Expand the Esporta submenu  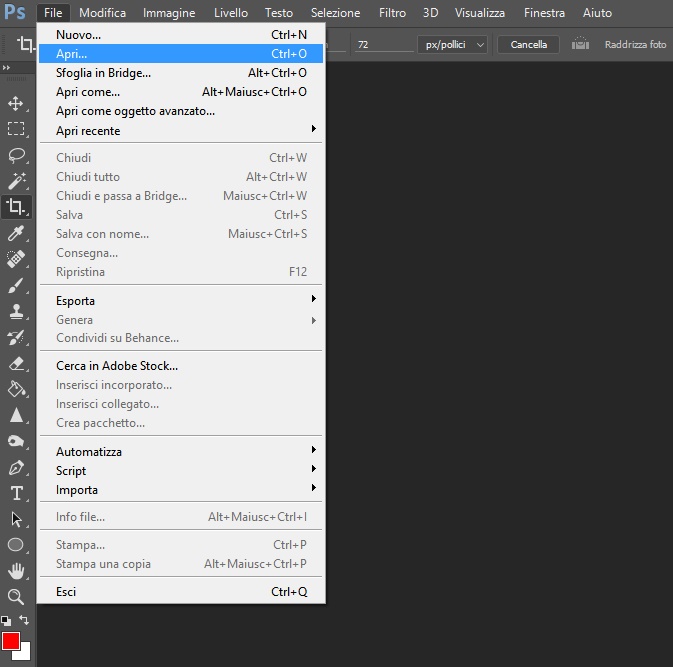[x=181, y=301]
